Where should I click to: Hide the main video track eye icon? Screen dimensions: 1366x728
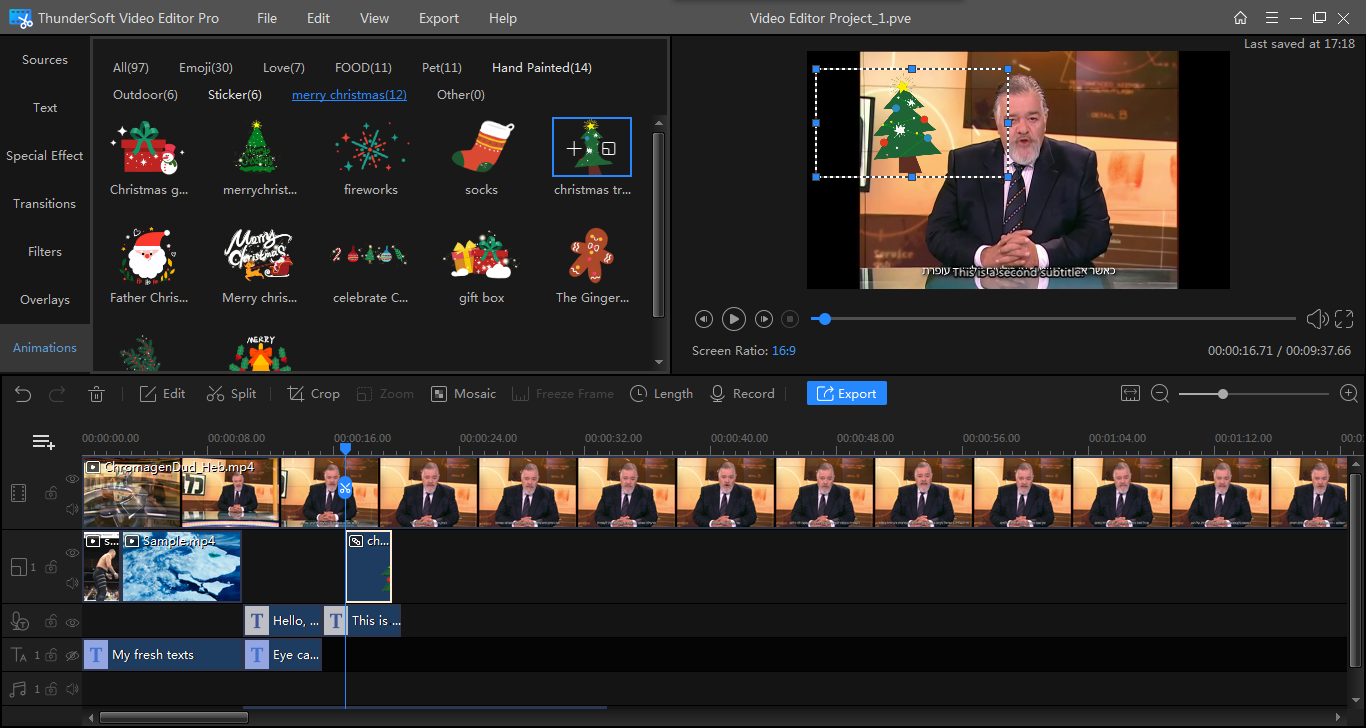coord(72,479)
